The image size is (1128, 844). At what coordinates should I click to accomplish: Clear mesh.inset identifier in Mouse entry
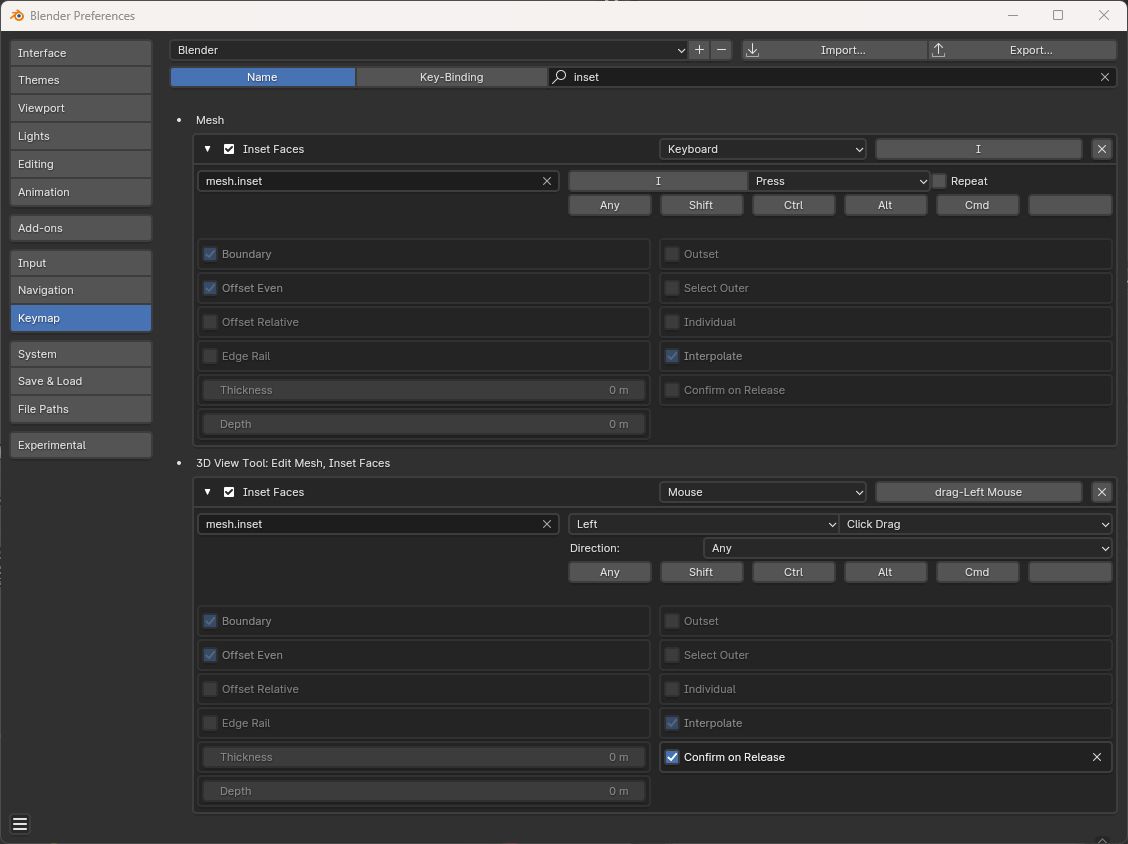[x=547, y=525]
